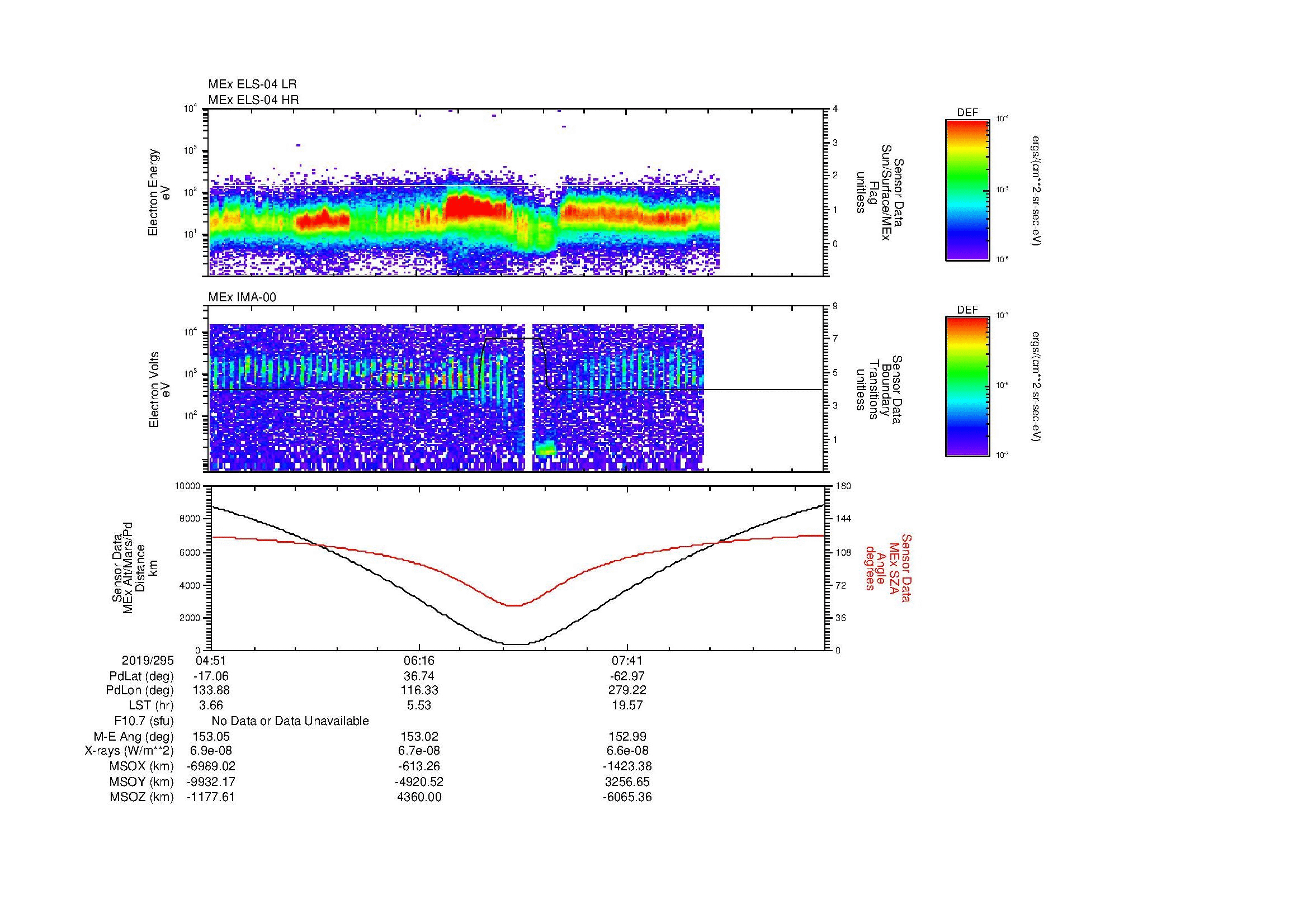Image resolution: width=1308 pixels, height=924 pixels.
Task: Click the date label '2019/295'
Action: tap(148, 660)
